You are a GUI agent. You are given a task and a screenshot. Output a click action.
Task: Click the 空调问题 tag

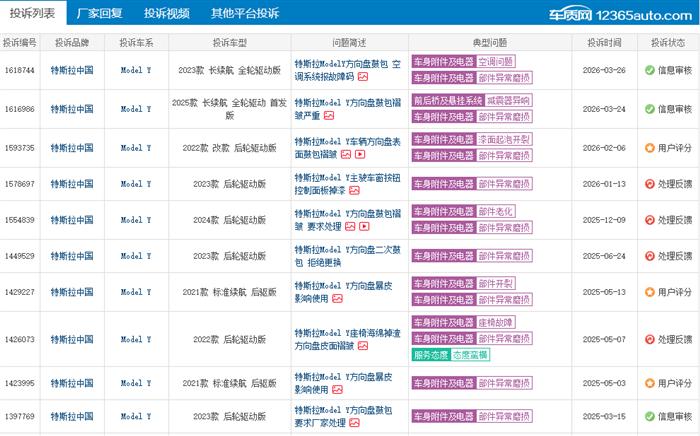click(x=495, y=62)
